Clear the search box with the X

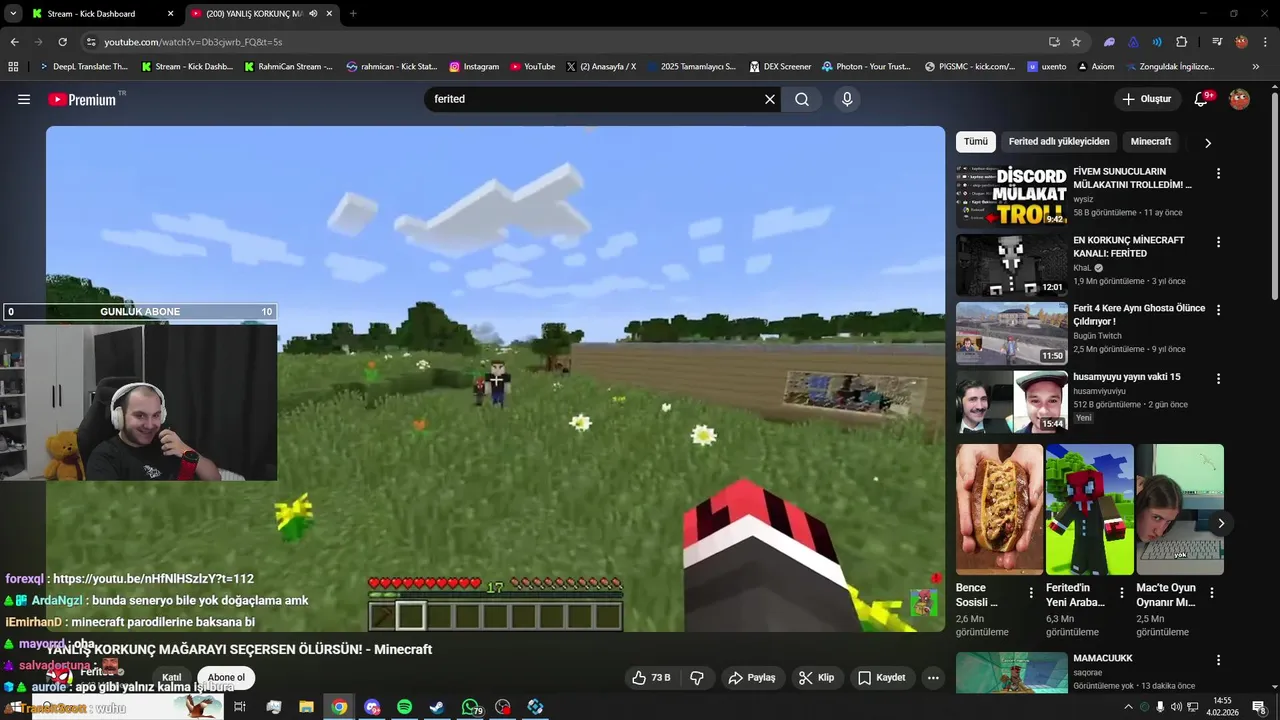(770, 99)
